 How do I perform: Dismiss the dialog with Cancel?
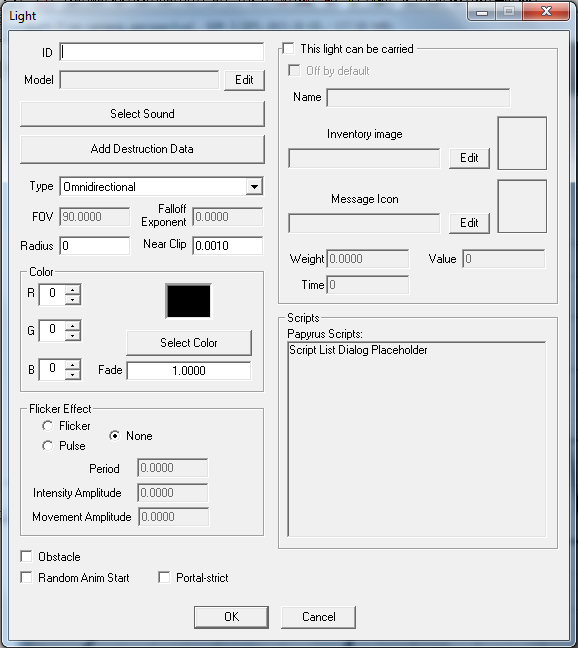(319, 617)
